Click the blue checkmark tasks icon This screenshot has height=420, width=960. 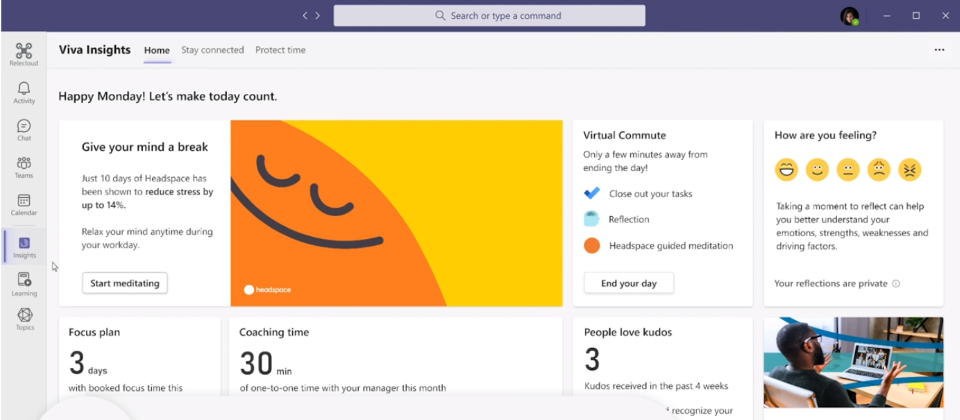pyautogui.click(x=592, y=193)
